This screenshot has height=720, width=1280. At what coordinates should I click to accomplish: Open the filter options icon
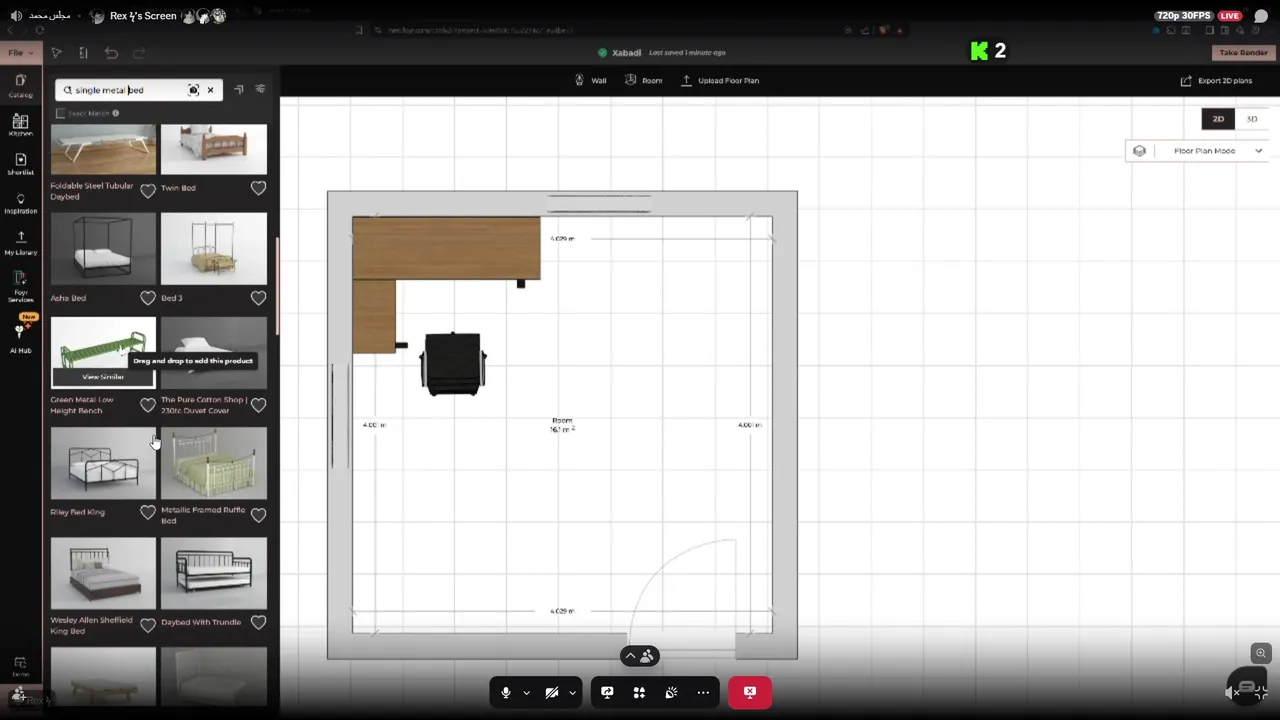[x=260, y=89]
